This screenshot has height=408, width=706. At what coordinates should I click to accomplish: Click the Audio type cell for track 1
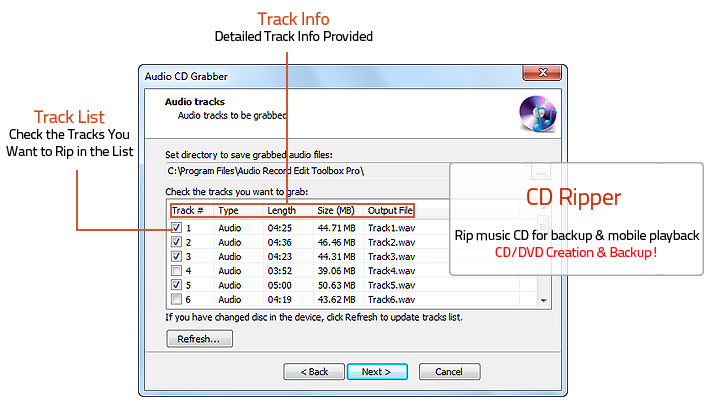pyautogui.click(x=230, y=228)
